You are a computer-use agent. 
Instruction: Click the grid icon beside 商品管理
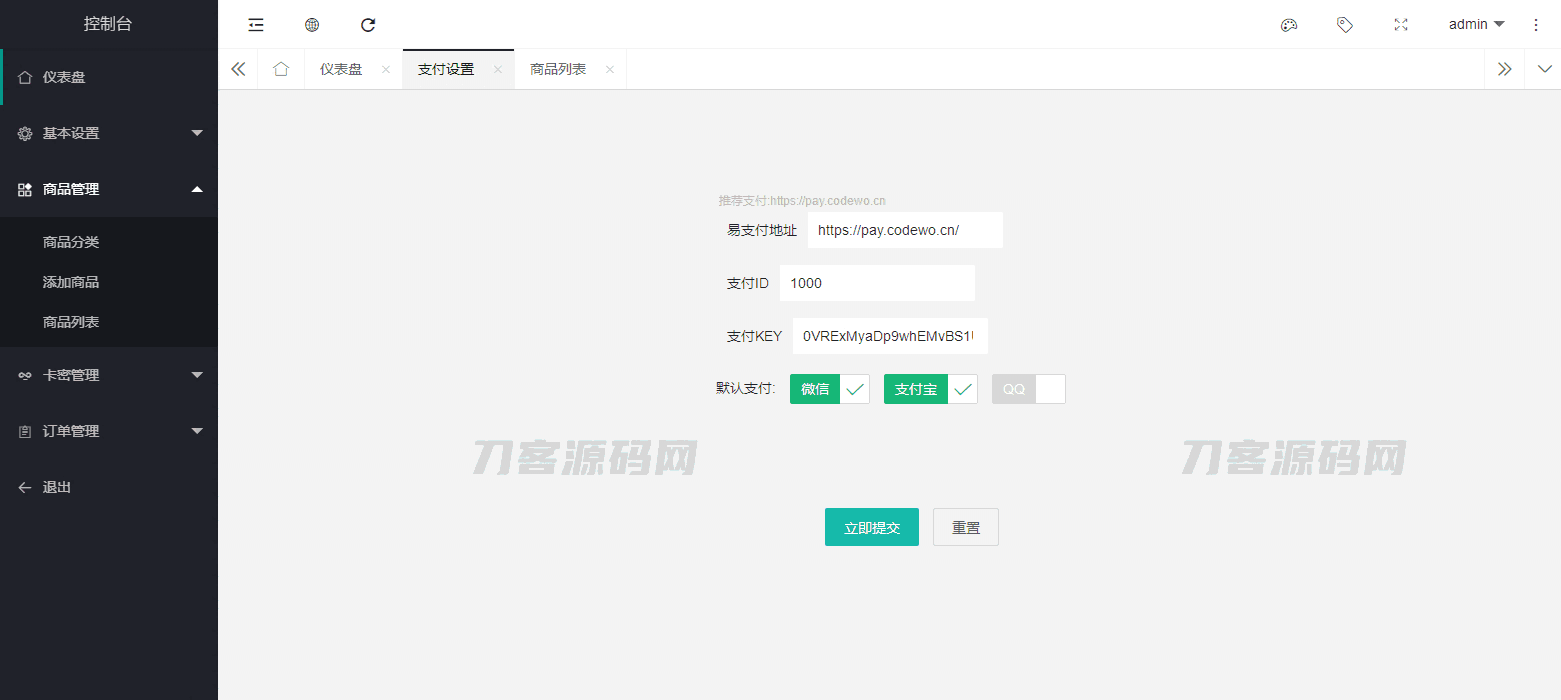[x=25, y=189]
